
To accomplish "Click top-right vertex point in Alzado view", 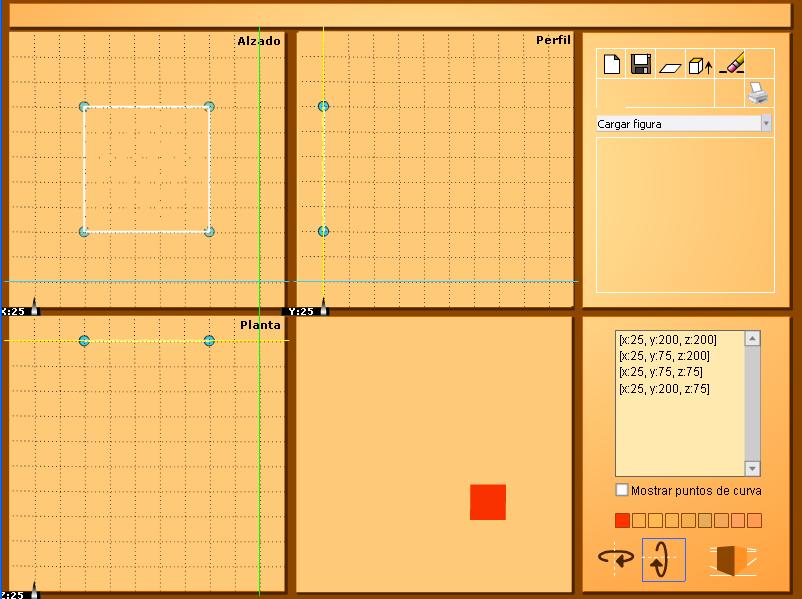I will click(209, 106).
